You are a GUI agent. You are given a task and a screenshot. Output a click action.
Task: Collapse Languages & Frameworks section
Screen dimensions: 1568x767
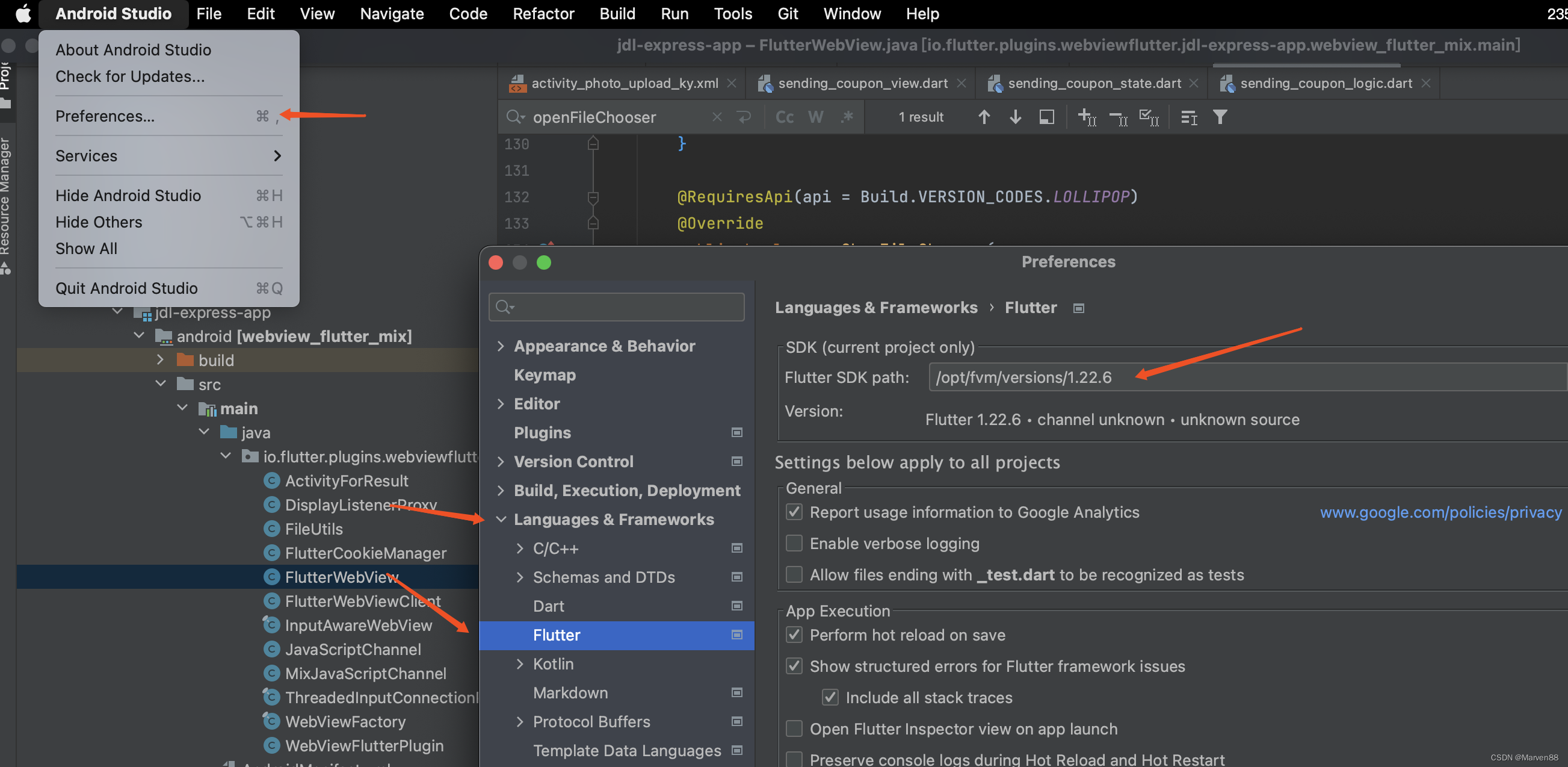[x=501, y=519]
